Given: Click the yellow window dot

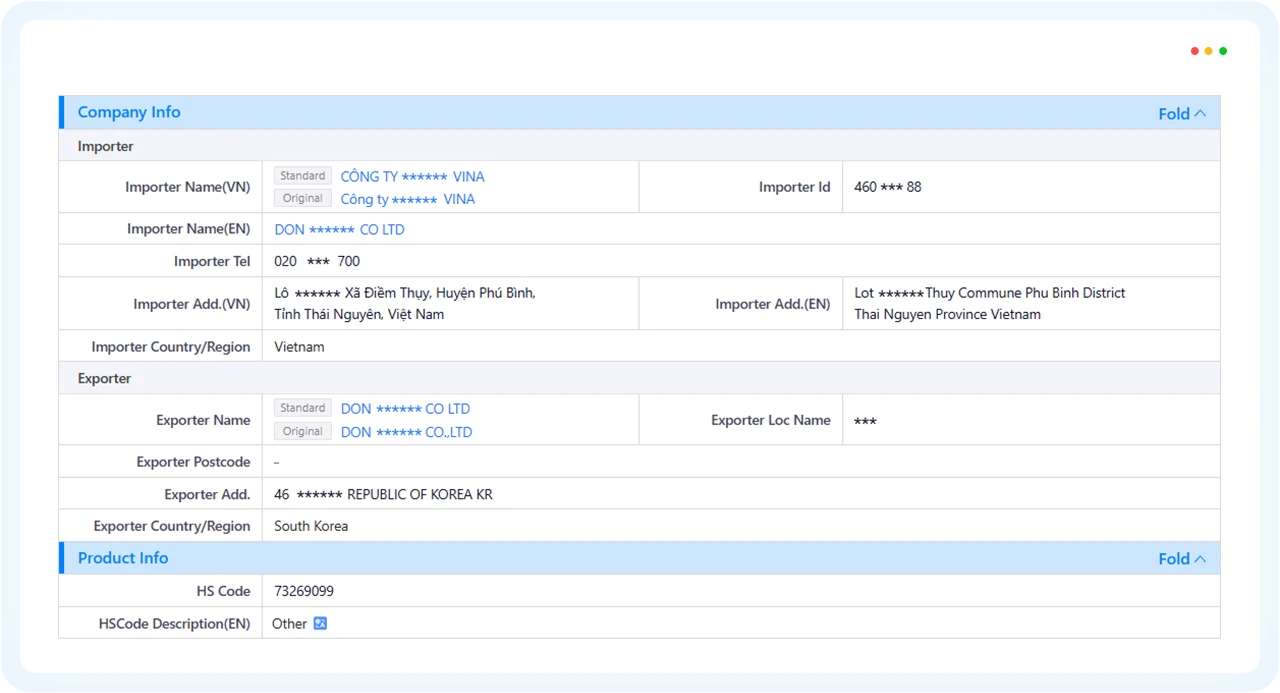Looking at the screenshot, I should coord(1208,51).
